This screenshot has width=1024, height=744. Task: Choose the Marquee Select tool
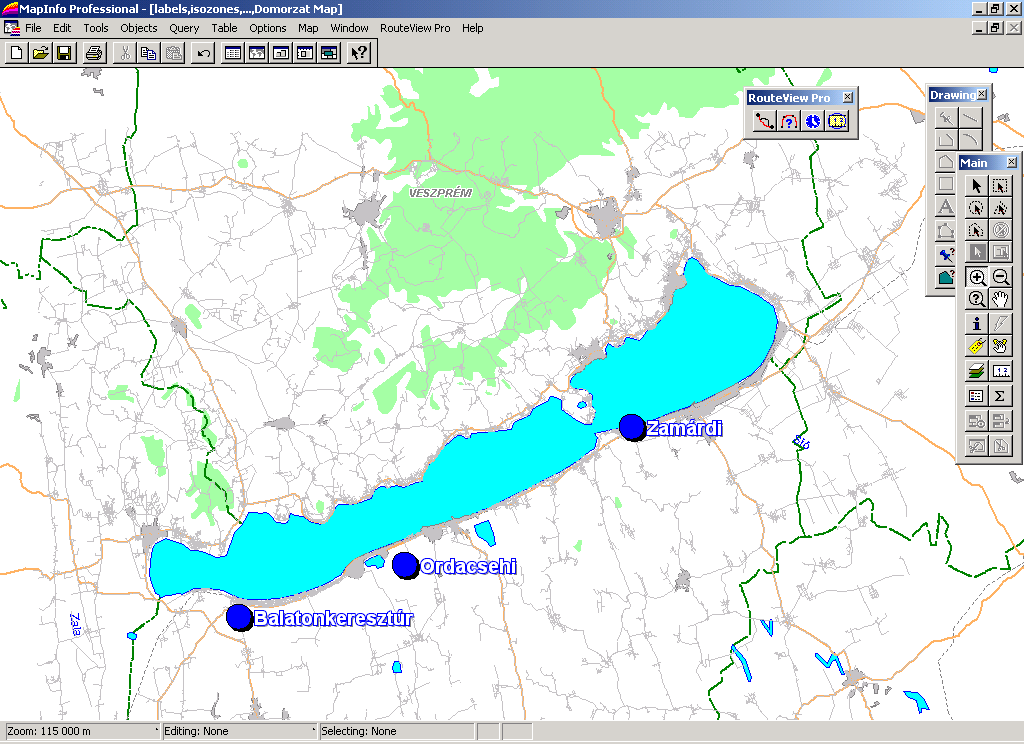(1001, 186)
